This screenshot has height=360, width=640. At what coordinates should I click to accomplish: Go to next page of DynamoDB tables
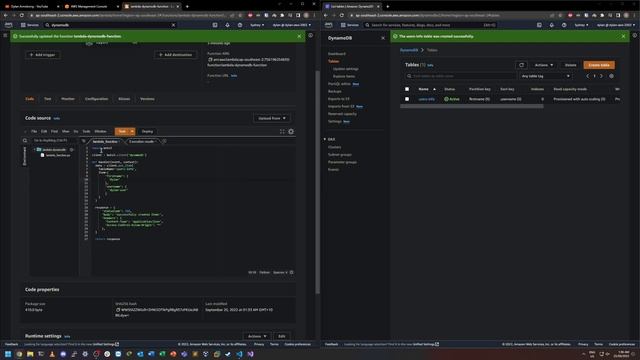click(x=601, y=76)
